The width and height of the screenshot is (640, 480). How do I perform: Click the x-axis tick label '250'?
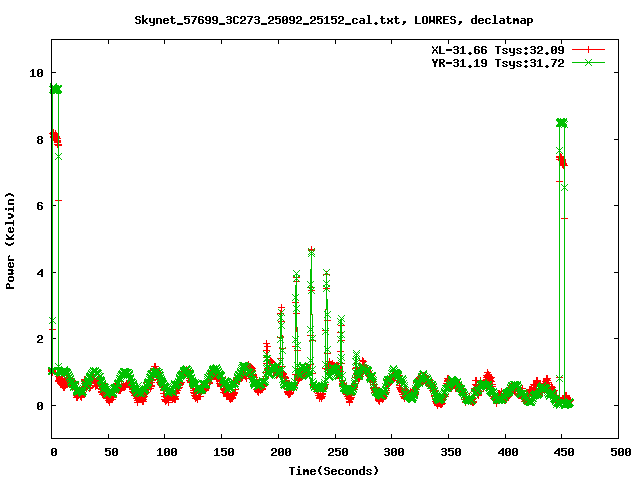pos(337,452)
